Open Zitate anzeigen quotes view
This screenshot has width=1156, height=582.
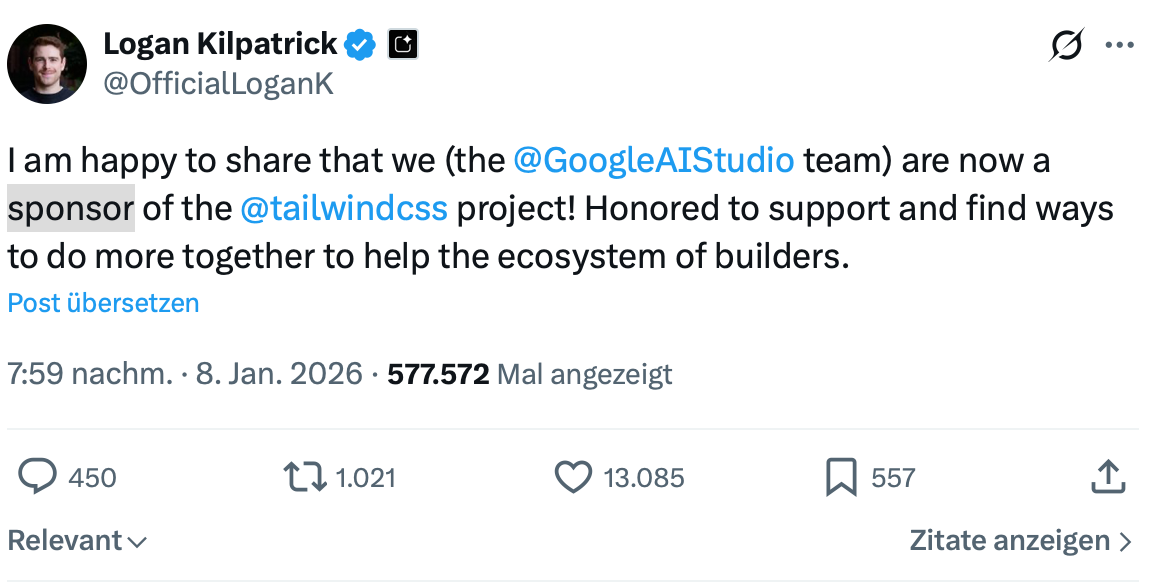1020,541
